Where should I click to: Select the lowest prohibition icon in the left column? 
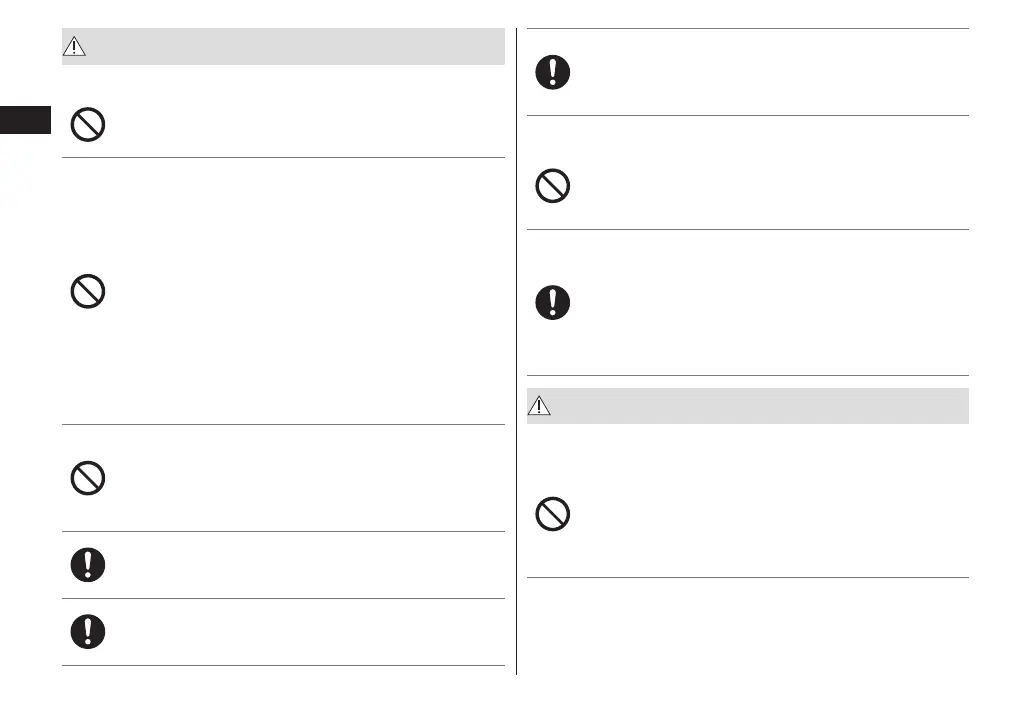88,479
